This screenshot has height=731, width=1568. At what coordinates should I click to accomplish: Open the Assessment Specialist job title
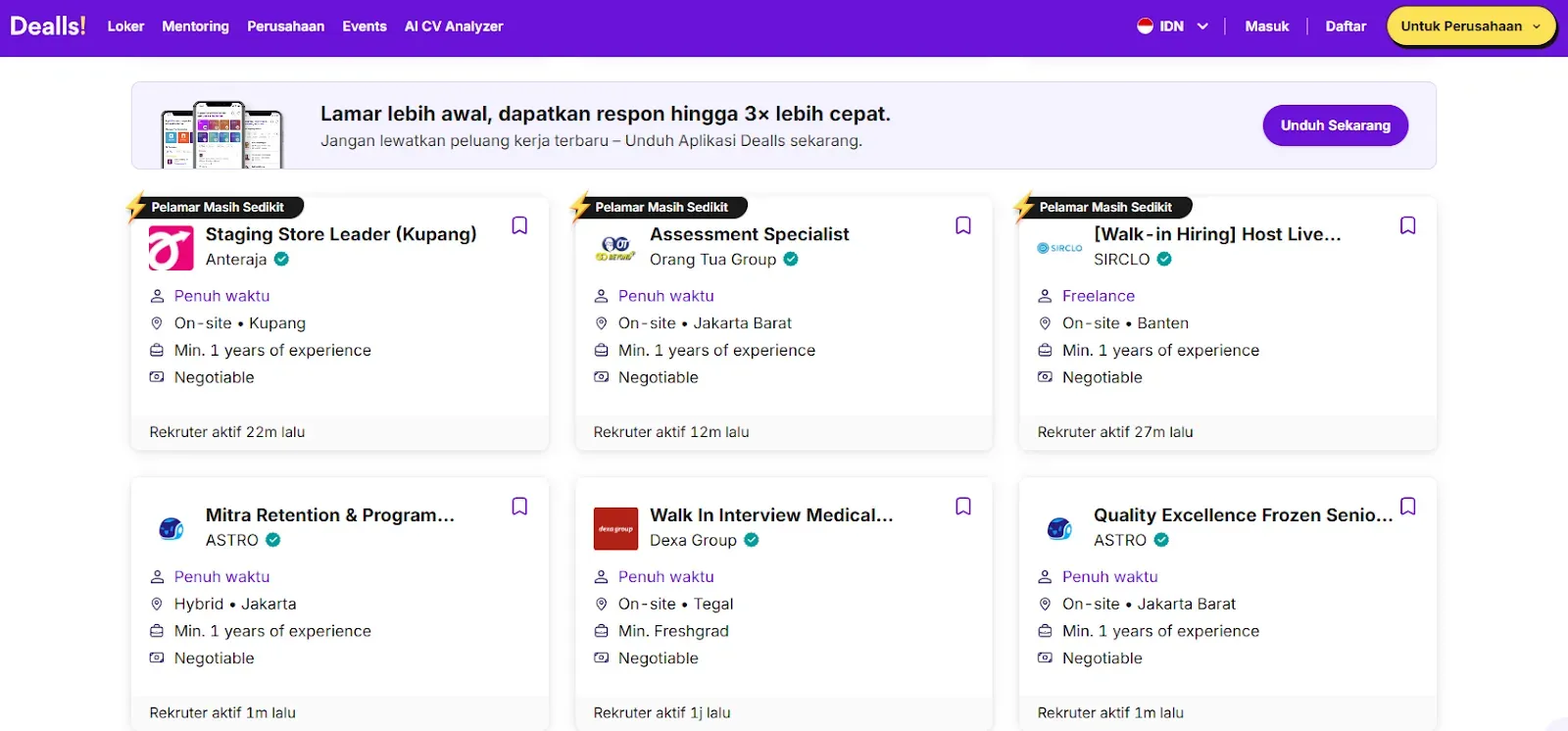click(x=750, y=234)
